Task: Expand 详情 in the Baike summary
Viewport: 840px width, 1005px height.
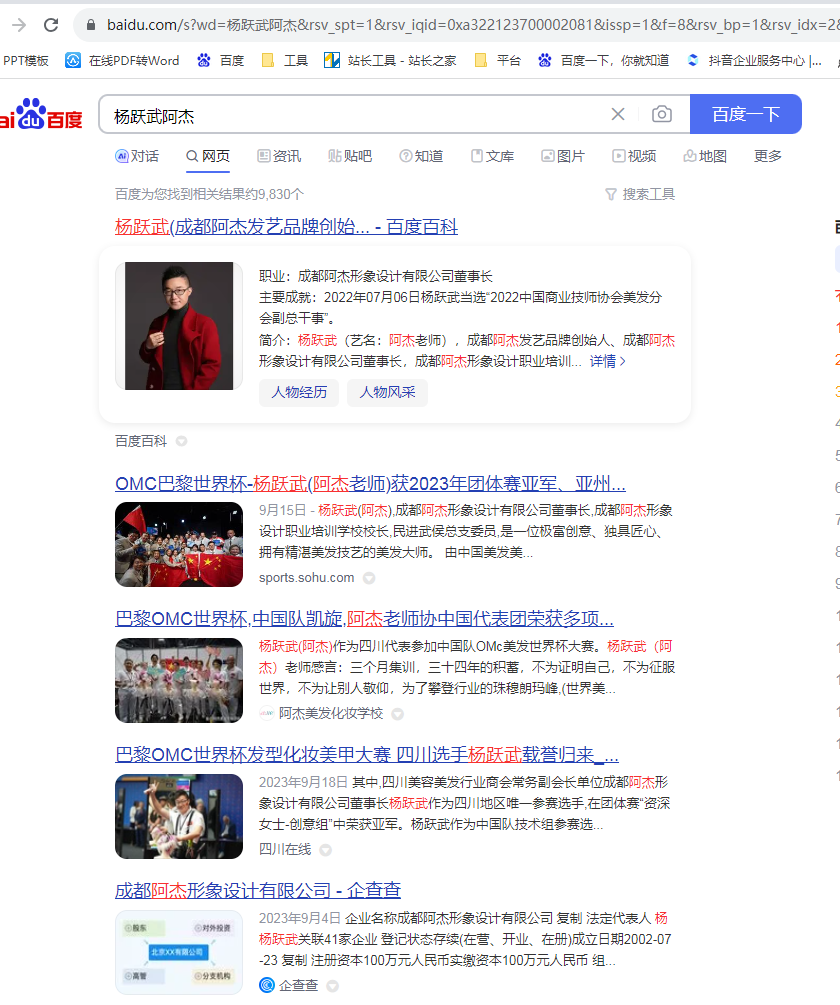Action: (x=607, y=361)
